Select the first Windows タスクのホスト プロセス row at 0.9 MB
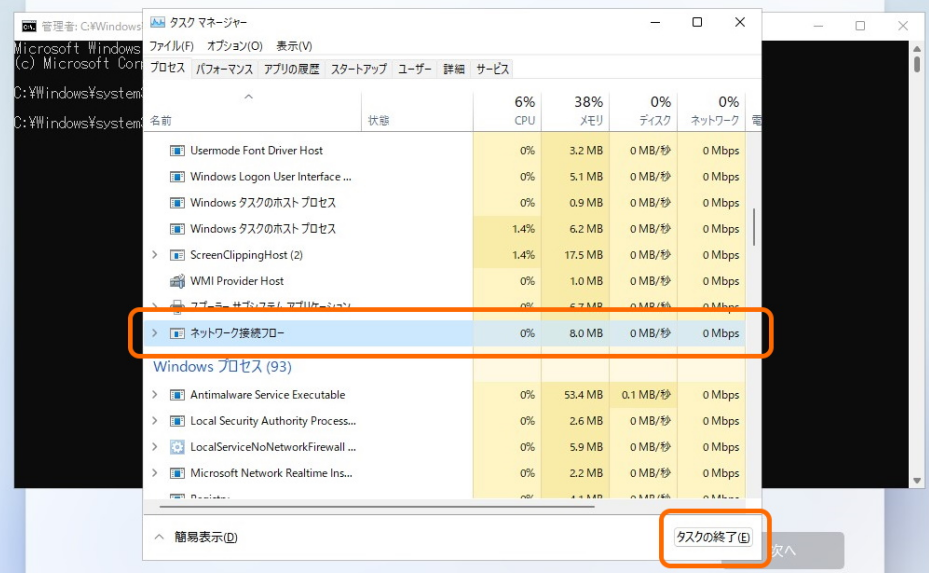 pyautogui.click(x=444, y=203)
